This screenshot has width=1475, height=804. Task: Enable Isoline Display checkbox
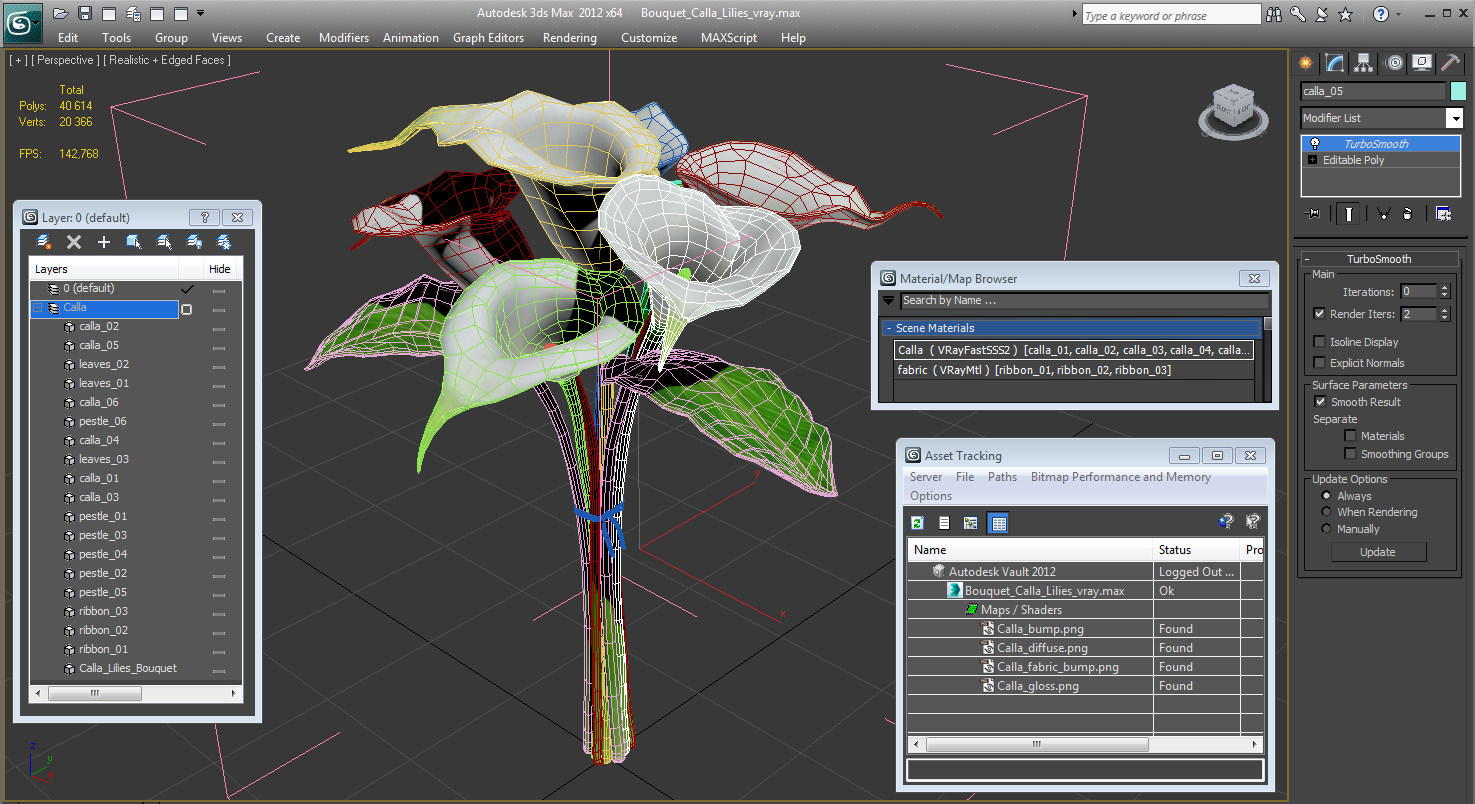point(1320,342)
